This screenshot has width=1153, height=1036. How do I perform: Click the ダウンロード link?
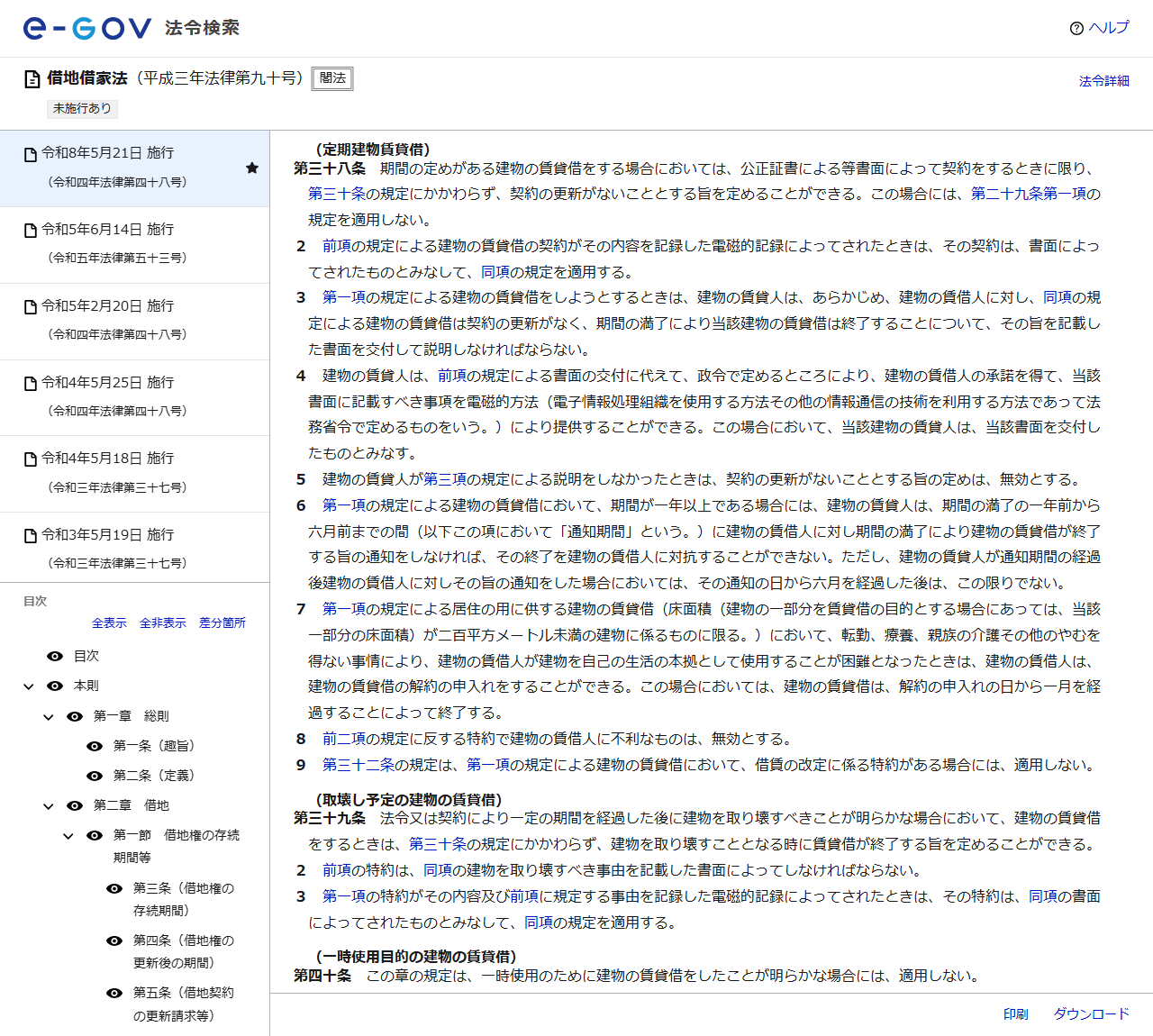[1092, 1014]
